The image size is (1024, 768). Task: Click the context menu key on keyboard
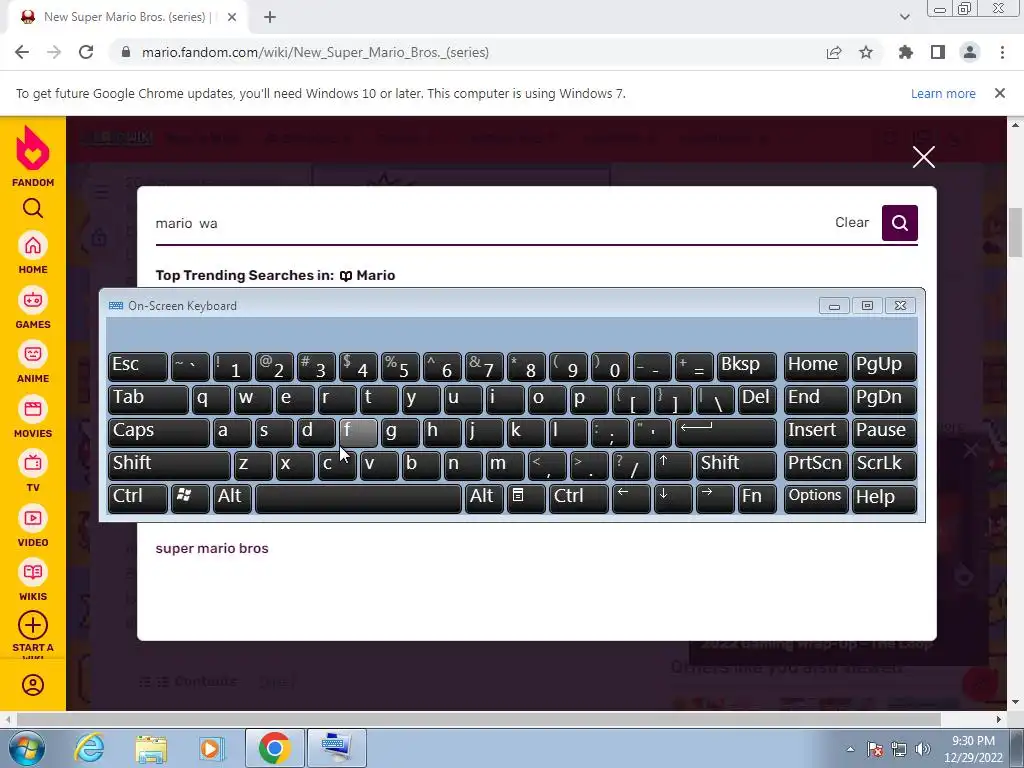coord(526,498)
